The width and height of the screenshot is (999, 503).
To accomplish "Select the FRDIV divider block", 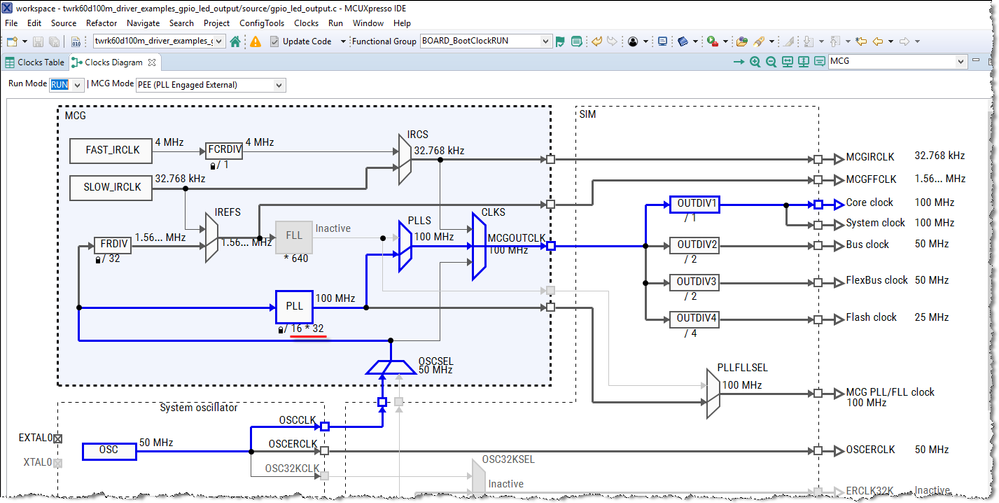I will pyautogui.click(x=112, y=245).
